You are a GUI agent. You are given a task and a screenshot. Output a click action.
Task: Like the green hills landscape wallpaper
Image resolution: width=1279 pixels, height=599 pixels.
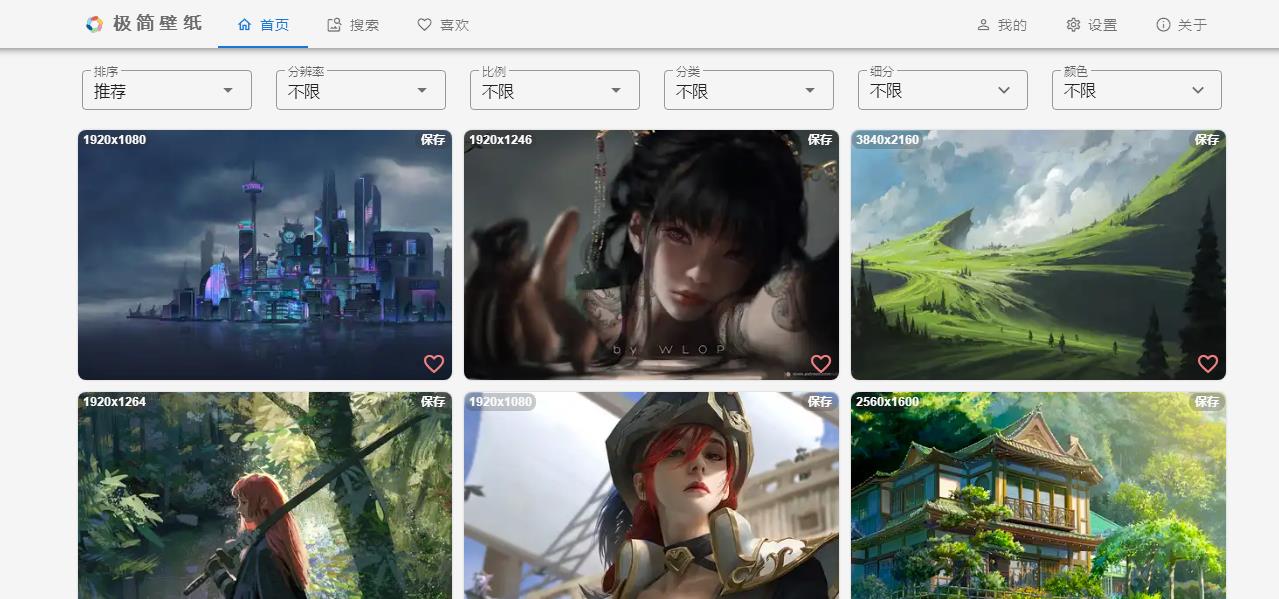click(x=1207, y=364)
